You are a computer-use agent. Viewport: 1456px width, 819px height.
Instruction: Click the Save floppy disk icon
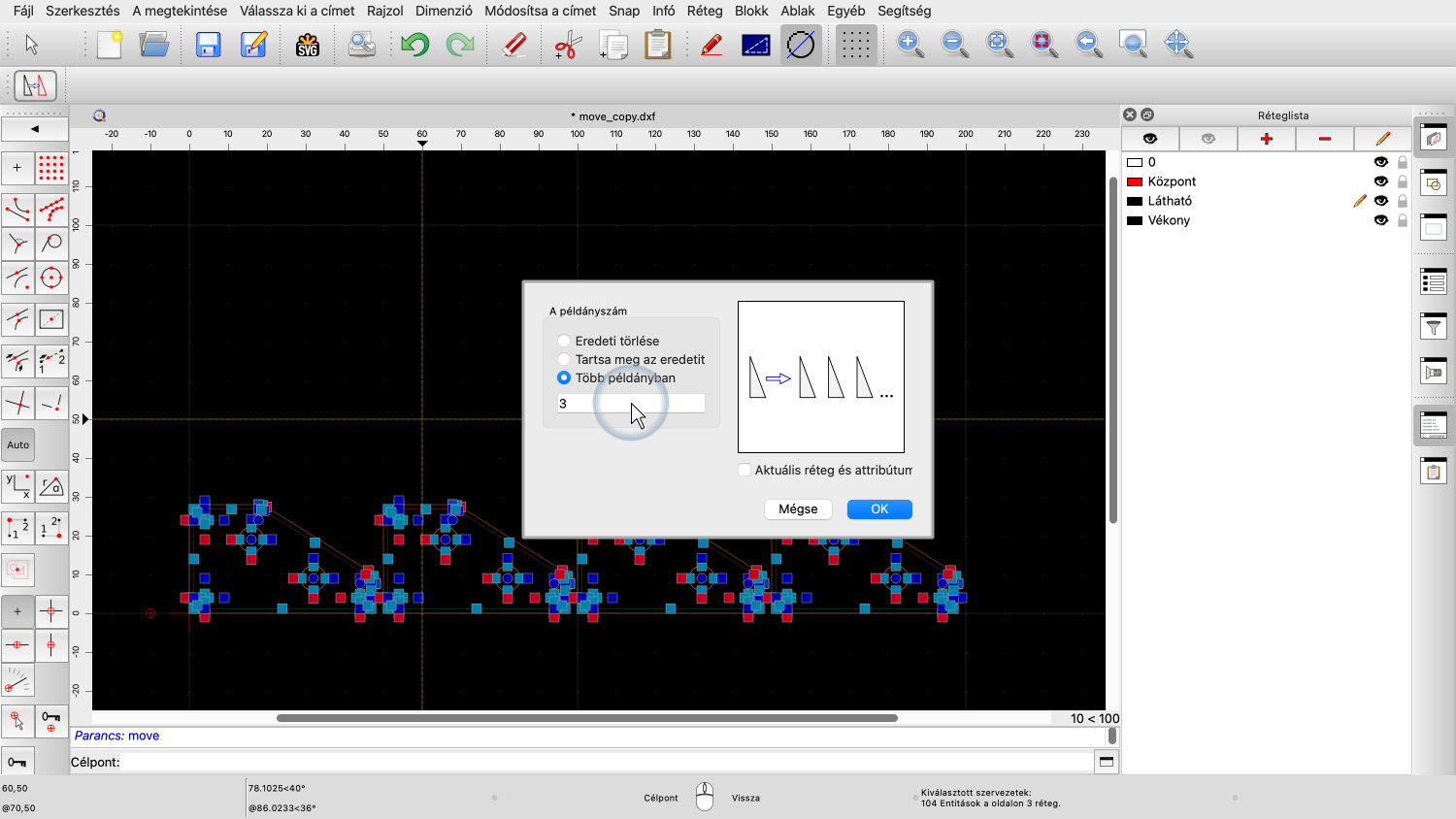point(209,45)
